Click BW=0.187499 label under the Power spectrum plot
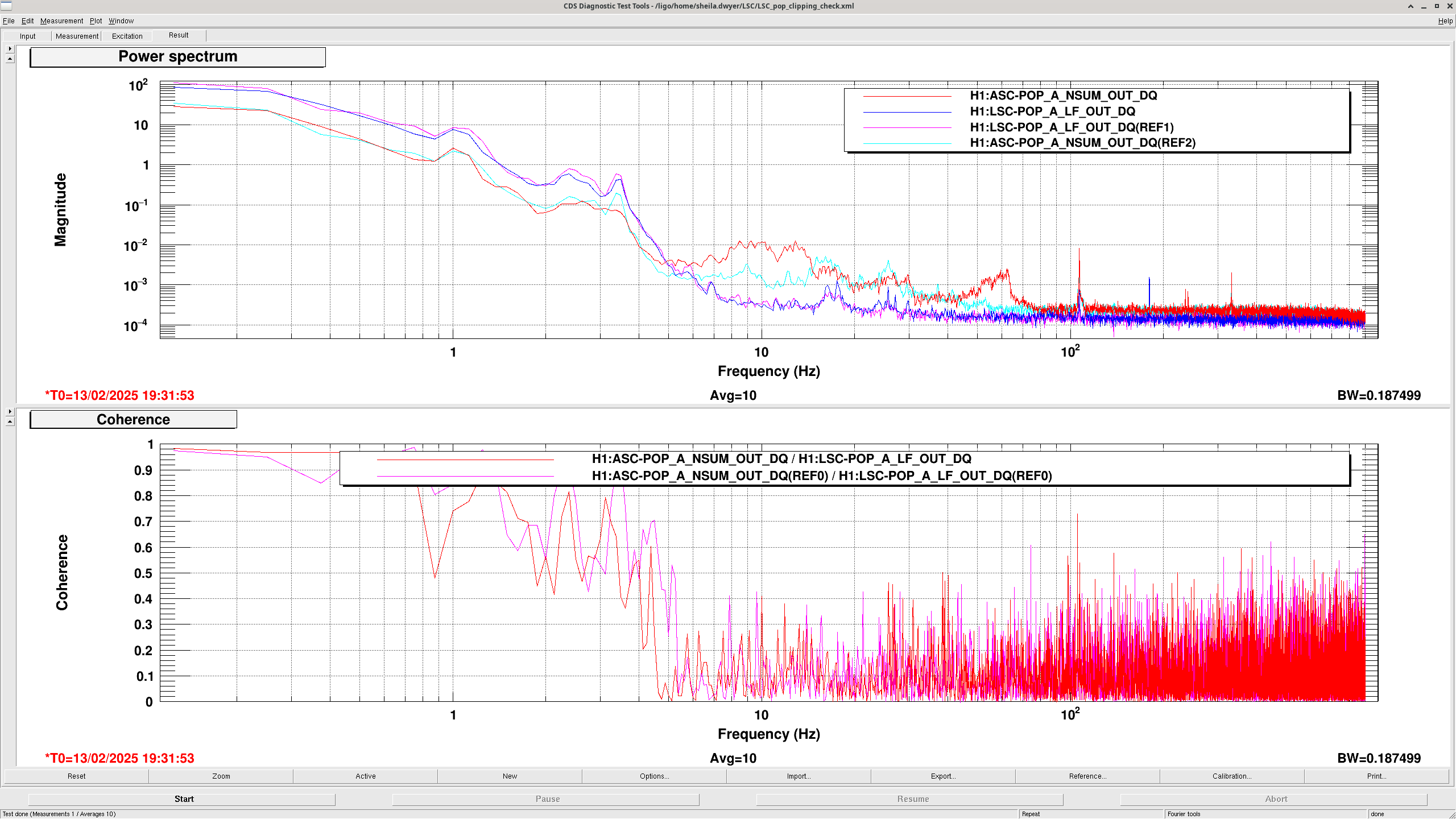1456x819 pixels. (1379, 396)
